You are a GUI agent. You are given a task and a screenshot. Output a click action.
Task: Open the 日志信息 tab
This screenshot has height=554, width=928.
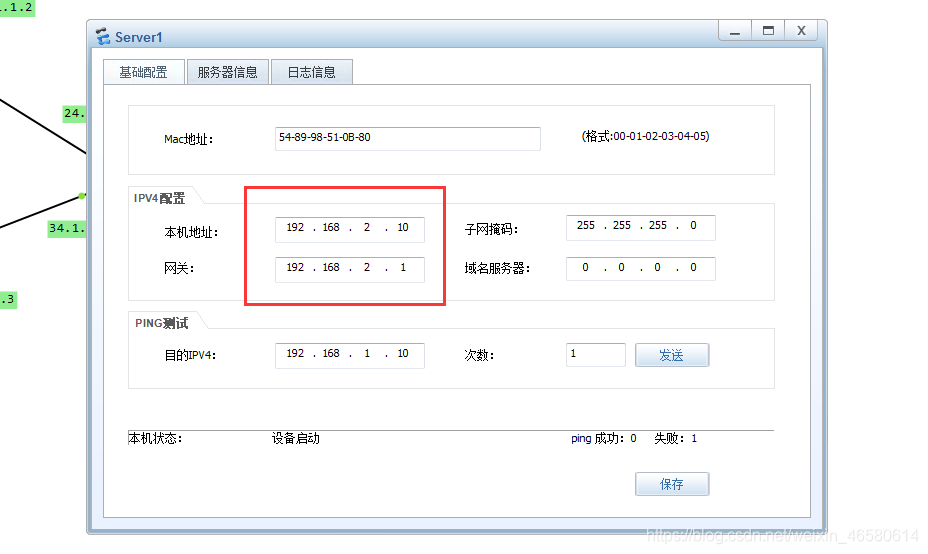(312, 72)
